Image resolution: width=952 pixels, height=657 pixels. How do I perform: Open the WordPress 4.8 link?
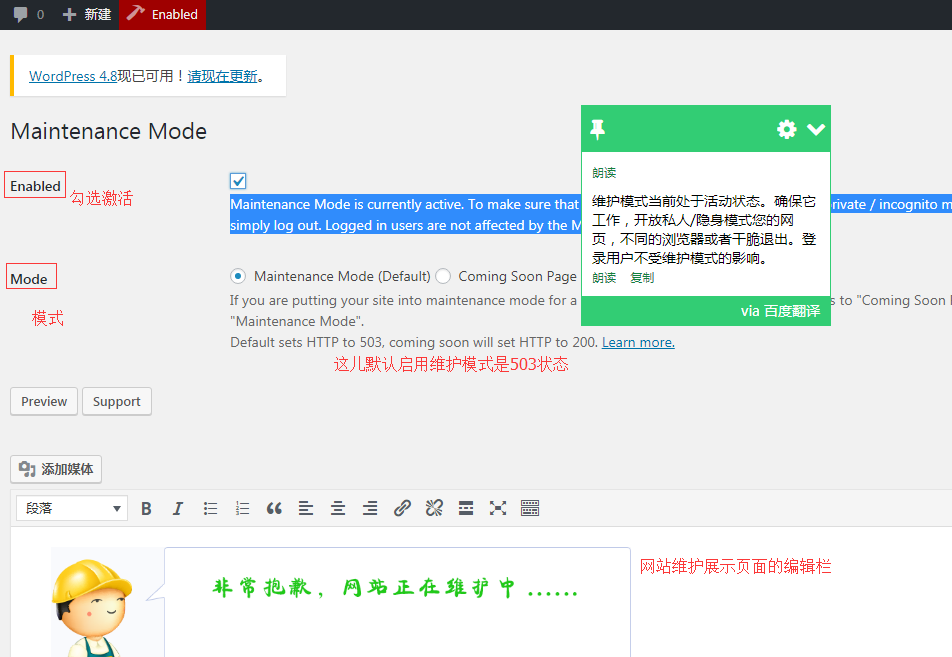coord(73,76)
